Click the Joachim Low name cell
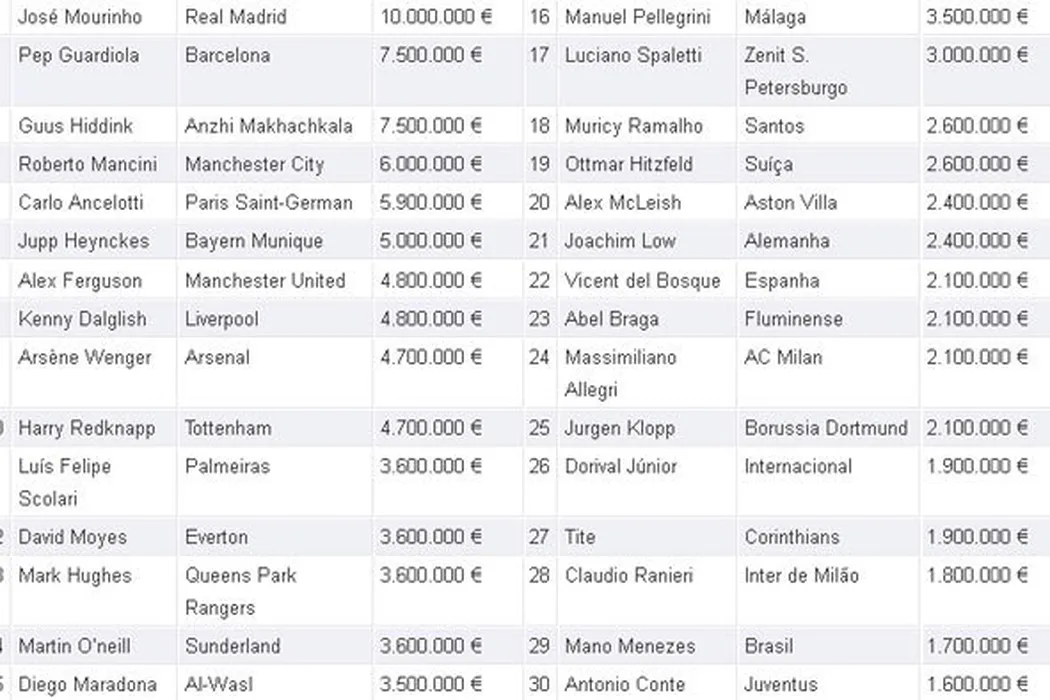Image resolution: width=1050 pixels, height=700 pixels. point(620,241)
